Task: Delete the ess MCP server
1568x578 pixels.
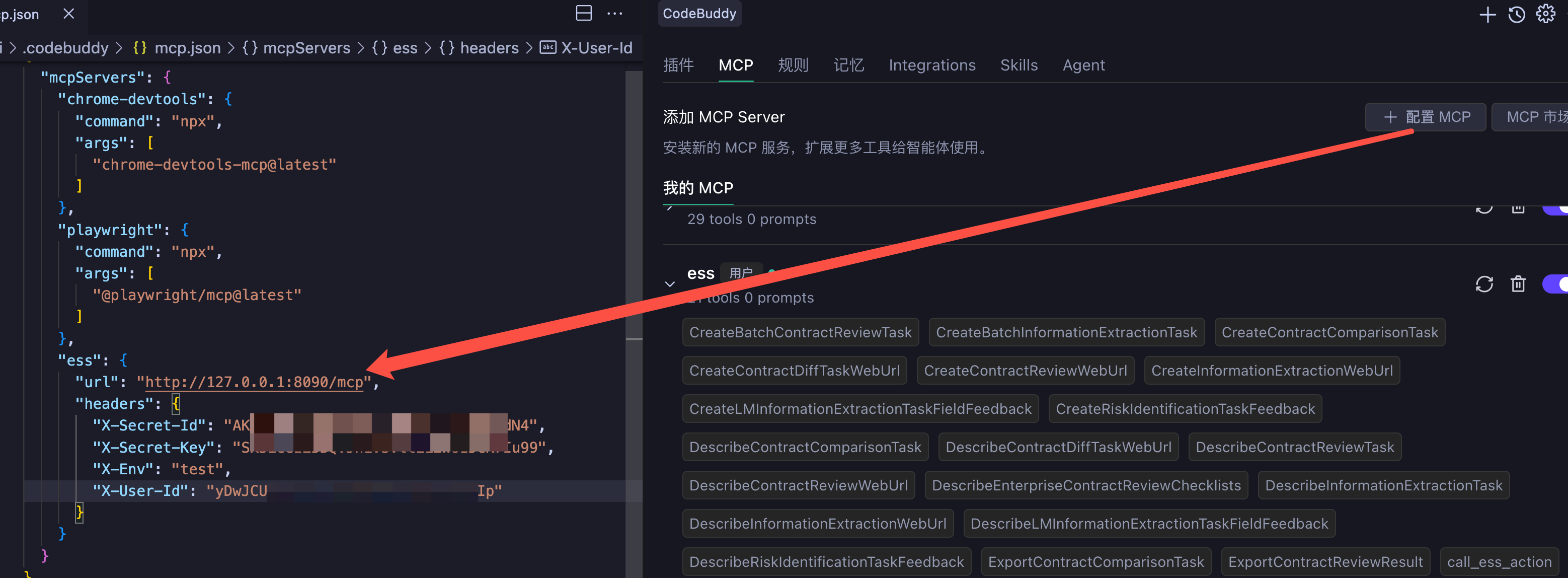Action: pyautogui.click(x=1518, y=284)
